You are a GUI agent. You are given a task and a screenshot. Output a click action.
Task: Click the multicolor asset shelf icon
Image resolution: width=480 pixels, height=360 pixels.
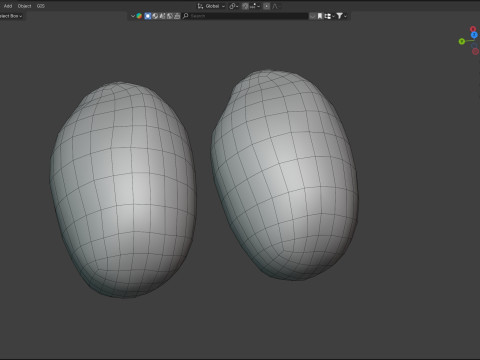click(x=139, y=16)
